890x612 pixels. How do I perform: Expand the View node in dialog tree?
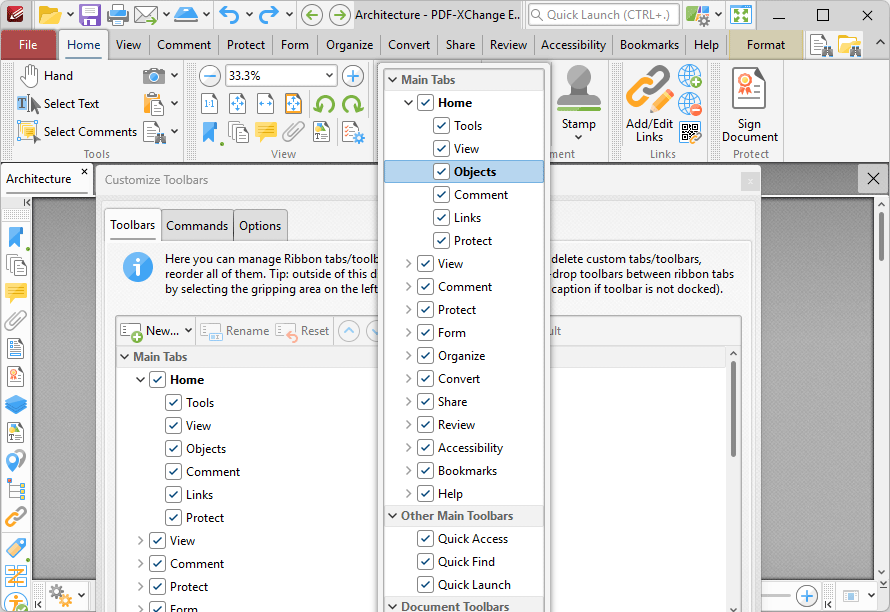(140, 540)
